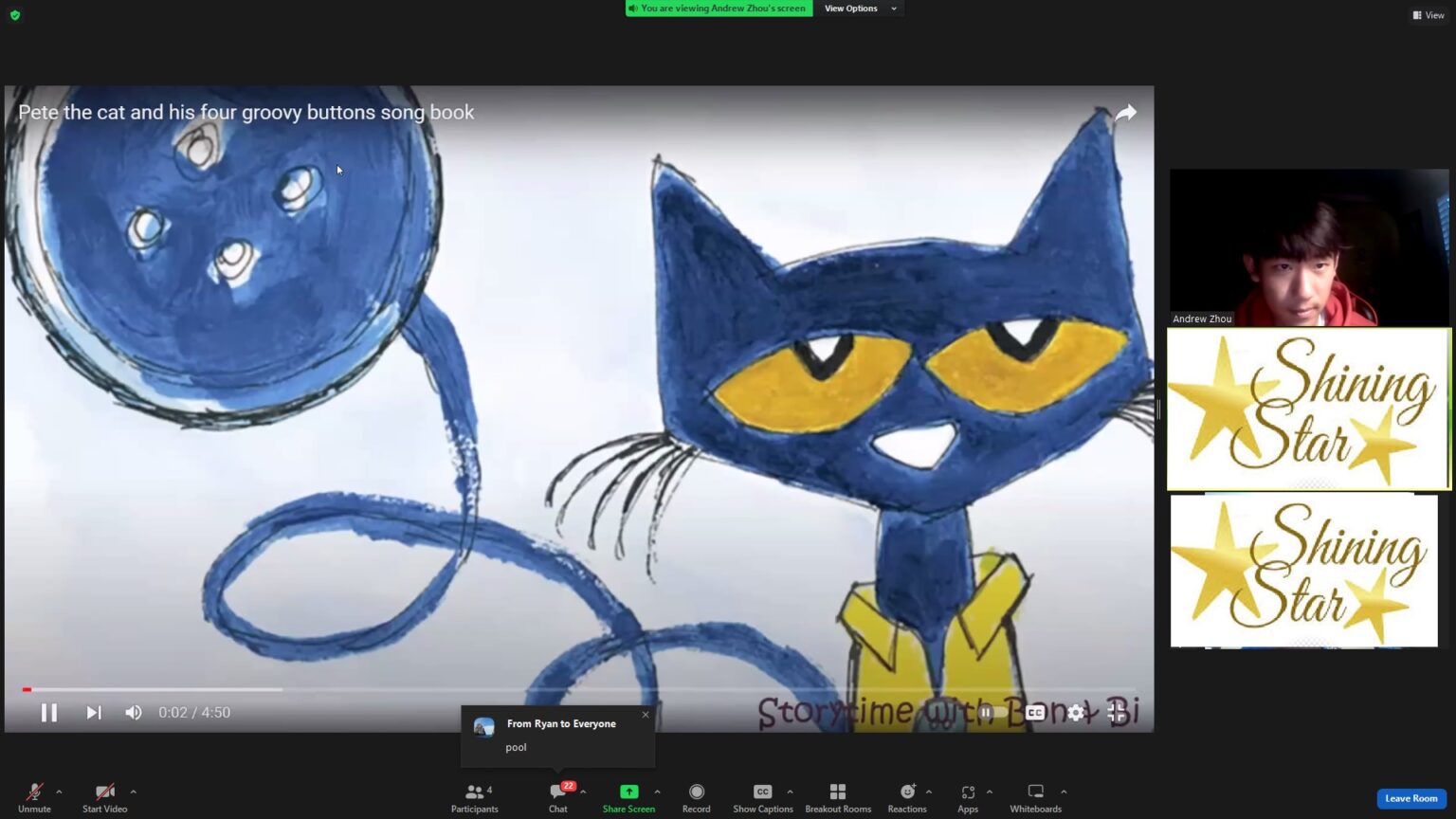
Task: Open Breakout Rooms
Action: [x=838, y=797]
